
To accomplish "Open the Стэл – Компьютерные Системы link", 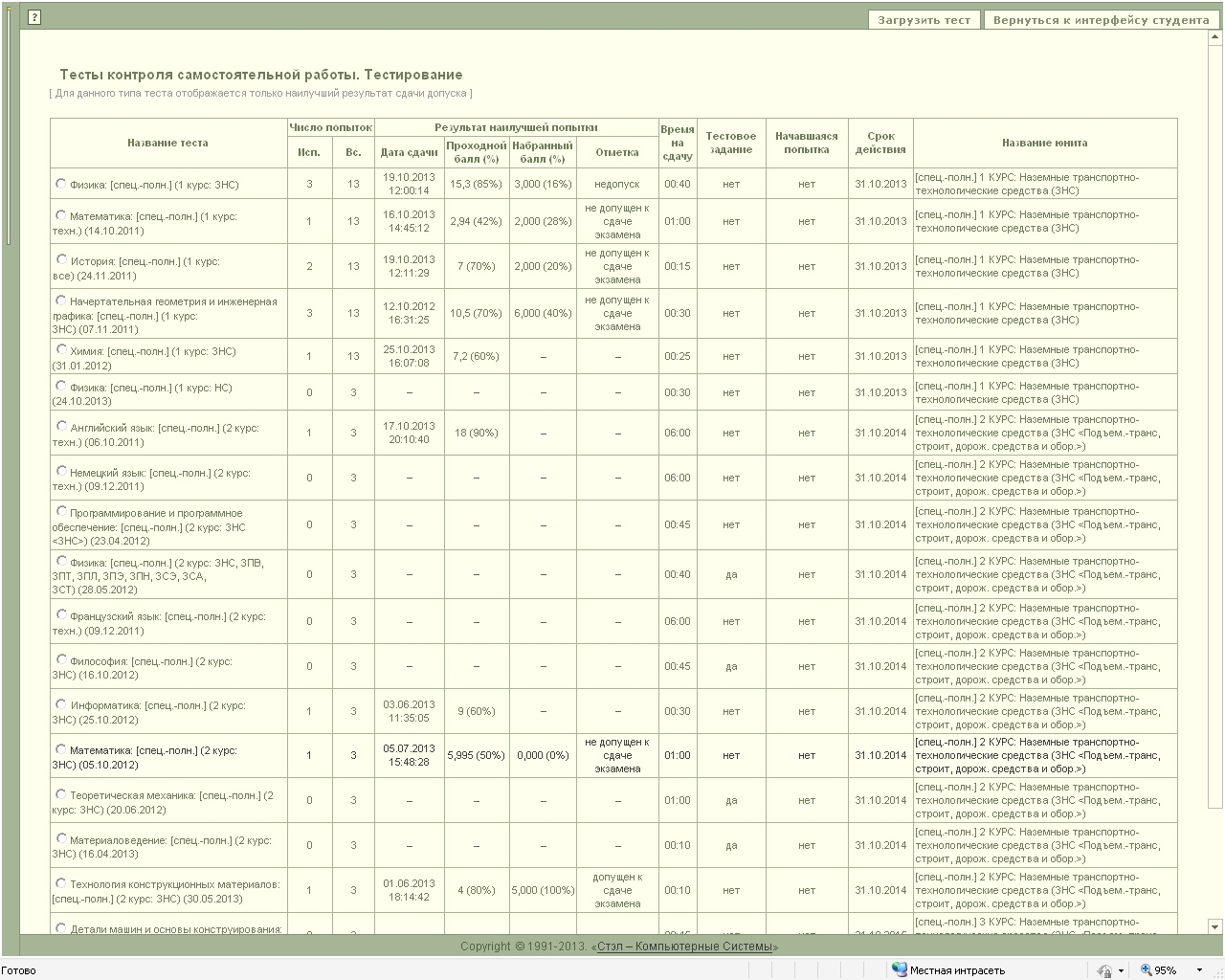I will pos(684,947).
